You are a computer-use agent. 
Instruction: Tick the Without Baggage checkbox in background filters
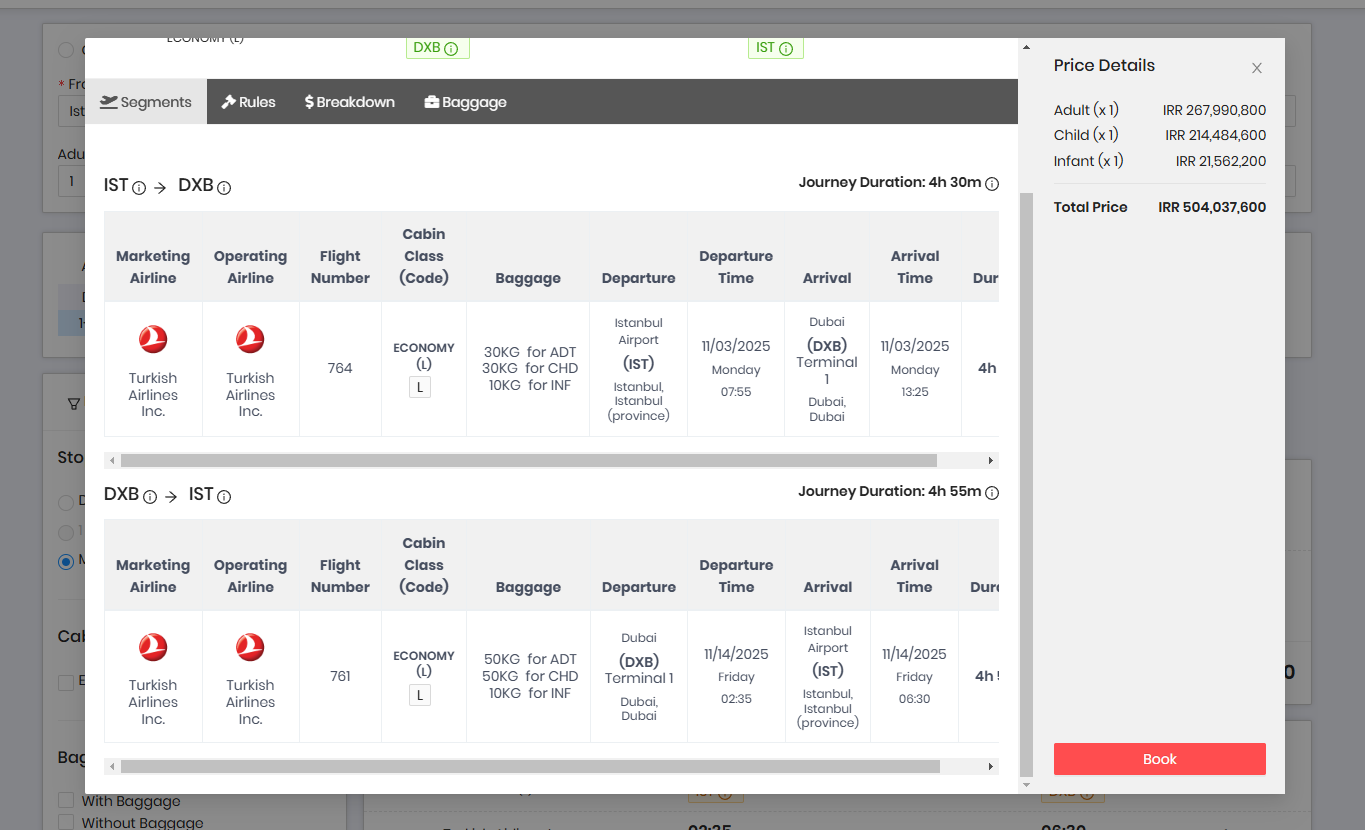[66, 823]
